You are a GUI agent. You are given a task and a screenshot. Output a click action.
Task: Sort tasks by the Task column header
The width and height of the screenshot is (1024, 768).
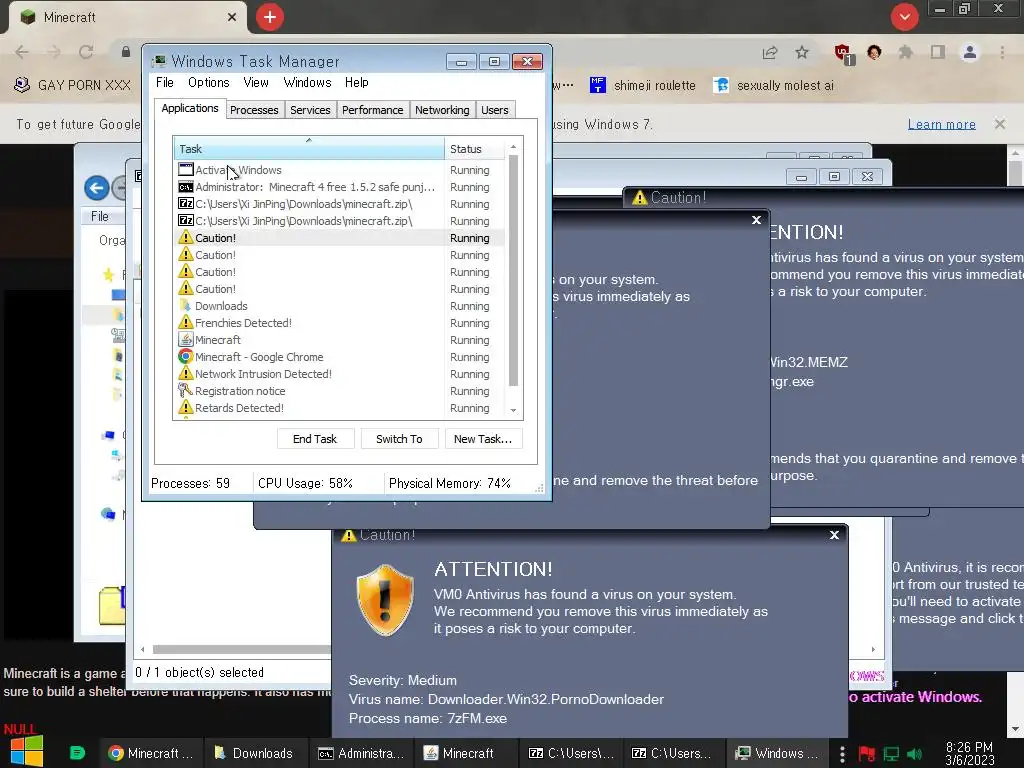click(x=308, y=149)
